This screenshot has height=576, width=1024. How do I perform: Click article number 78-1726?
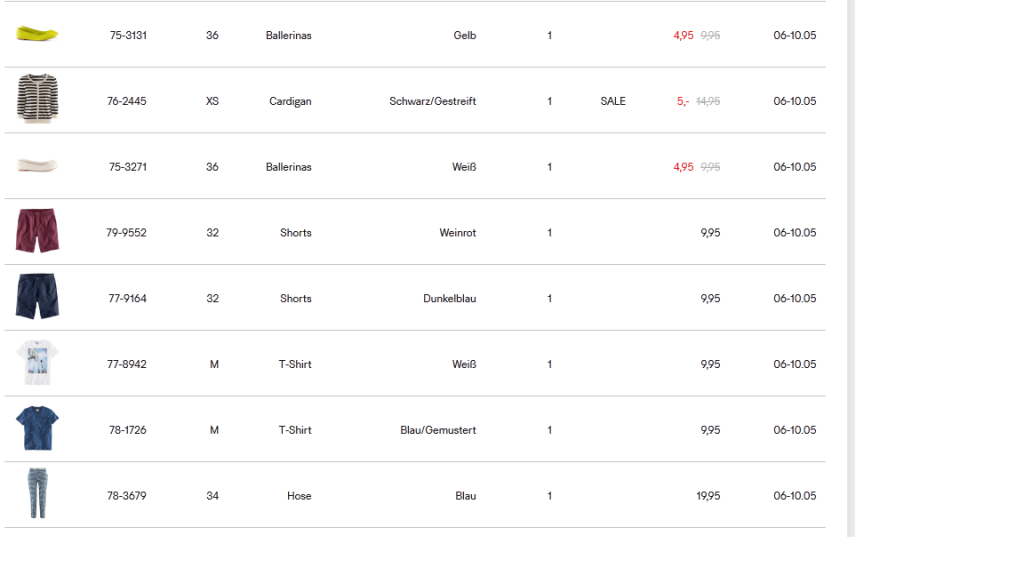(127, 430)
